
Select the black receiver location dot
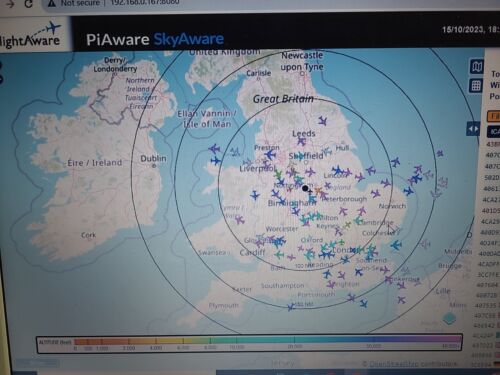click(305, 188)
